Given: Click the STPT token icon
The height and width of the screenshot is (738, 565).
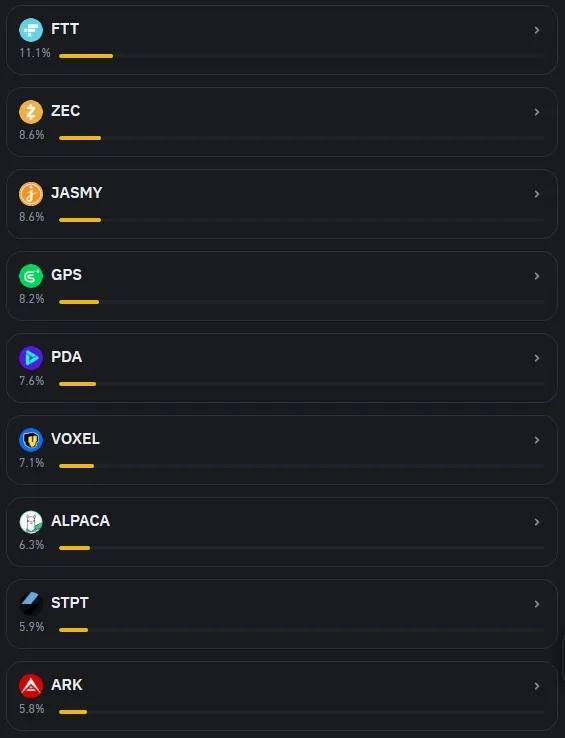Looking at the screenshot, I should tap(31, 603).
